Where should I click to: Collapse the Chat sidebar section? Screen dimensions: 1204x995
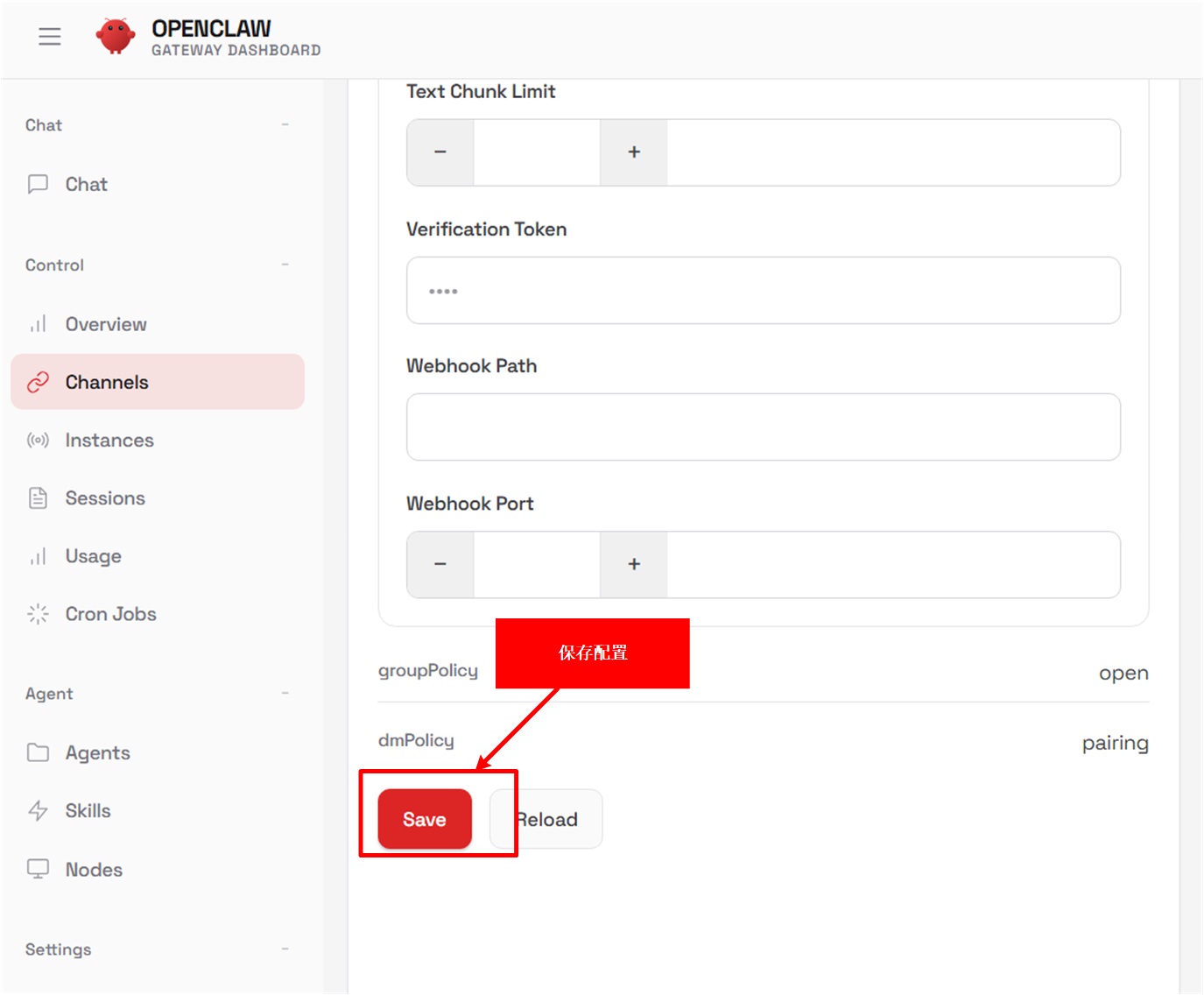(285, 125)
